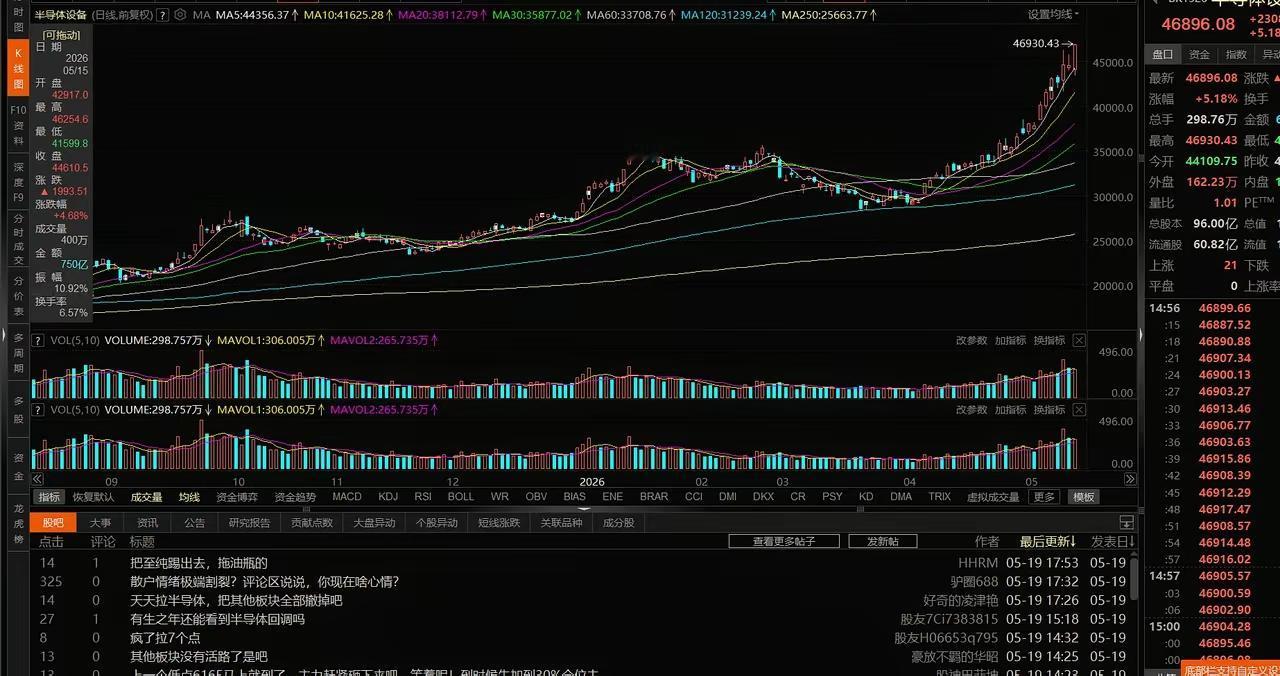Close the lower volume indicator panel
The width and height of the screenshot is (1280, 676).
[1079, 410]
